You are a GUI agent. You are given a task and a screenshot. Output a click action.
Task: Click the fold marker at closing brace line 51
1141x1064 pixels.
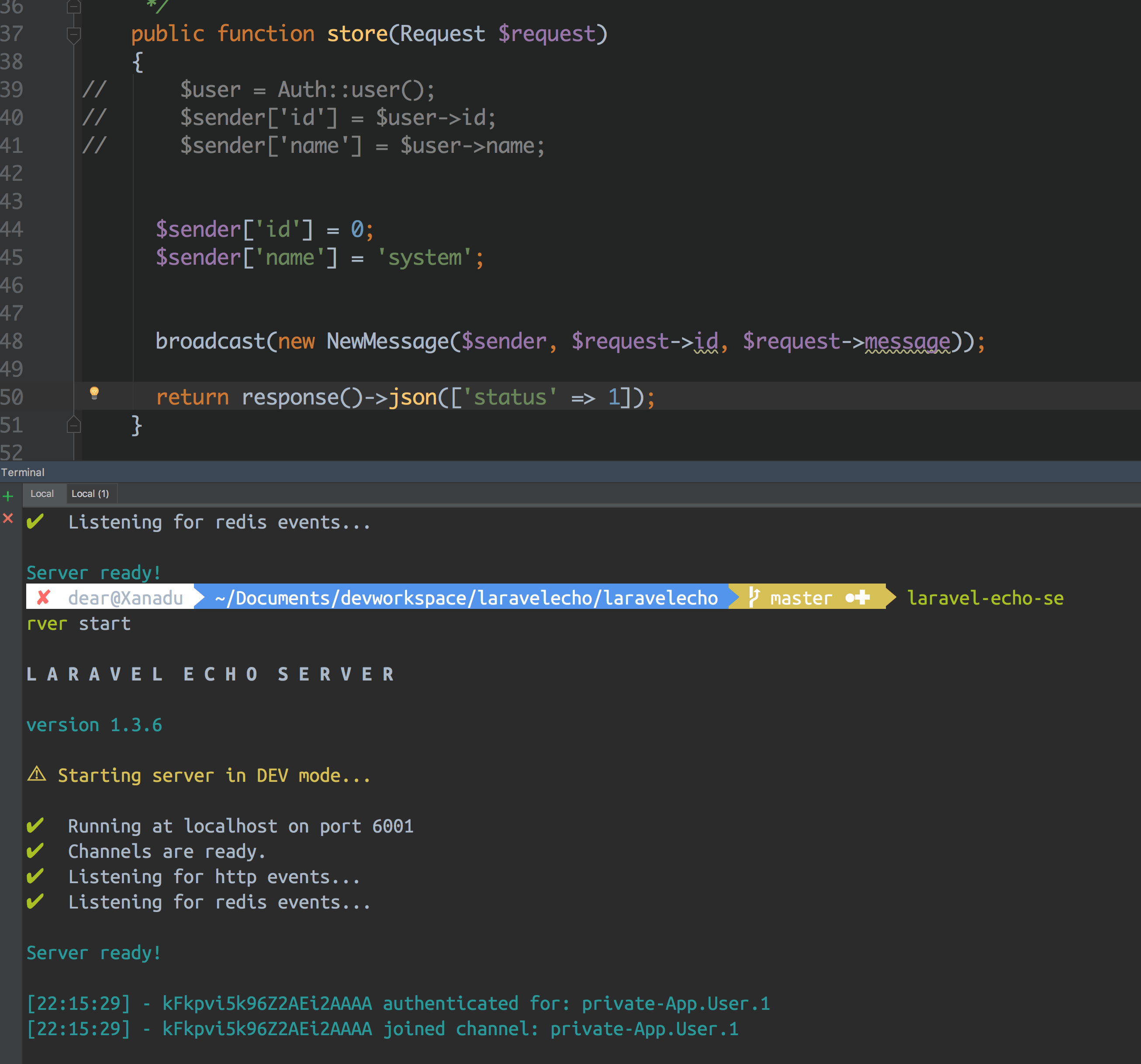click(73, 425)
